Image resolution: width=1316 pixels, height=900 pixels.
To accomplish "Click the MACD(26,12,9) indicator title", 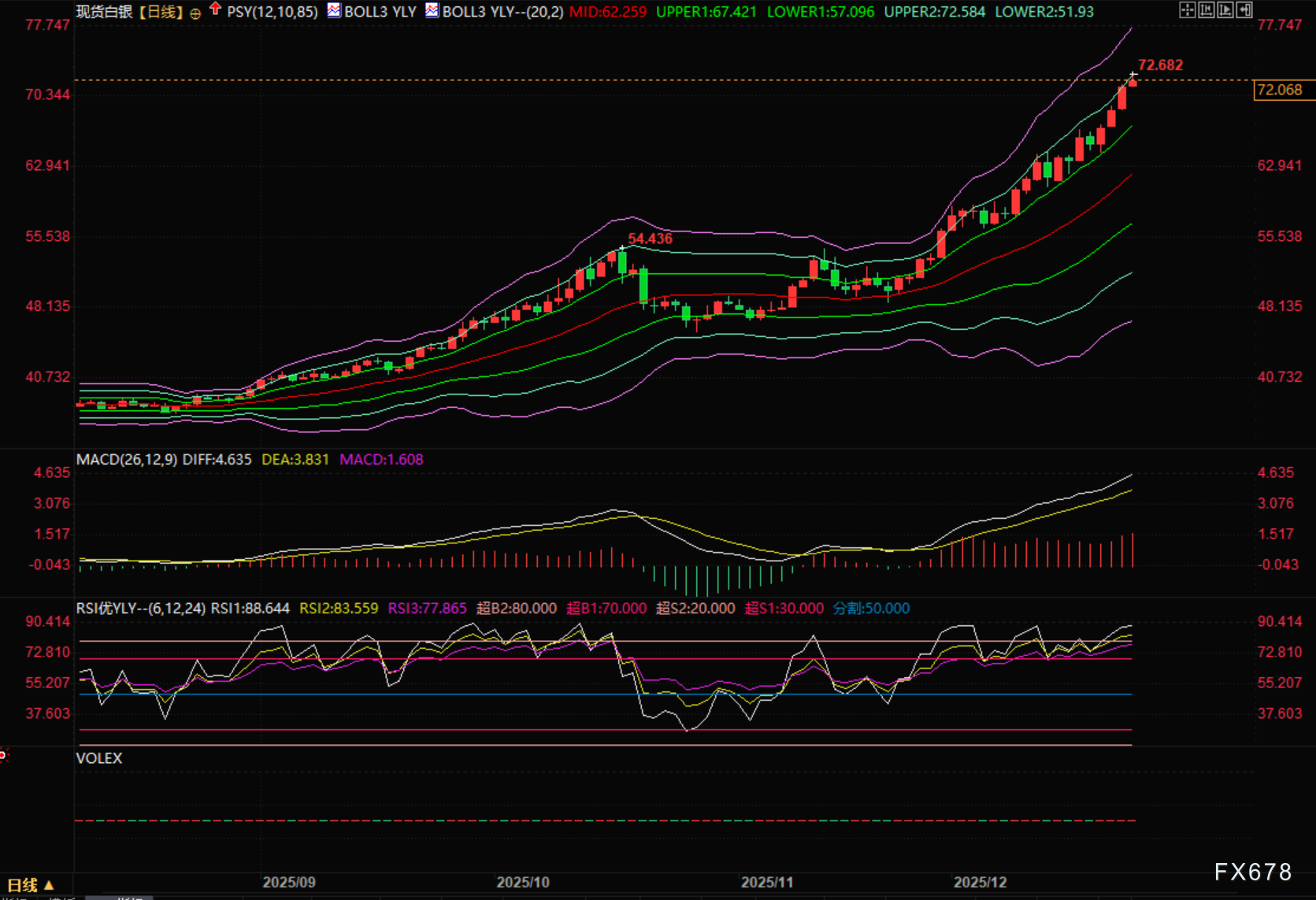I will coord(127,459).
